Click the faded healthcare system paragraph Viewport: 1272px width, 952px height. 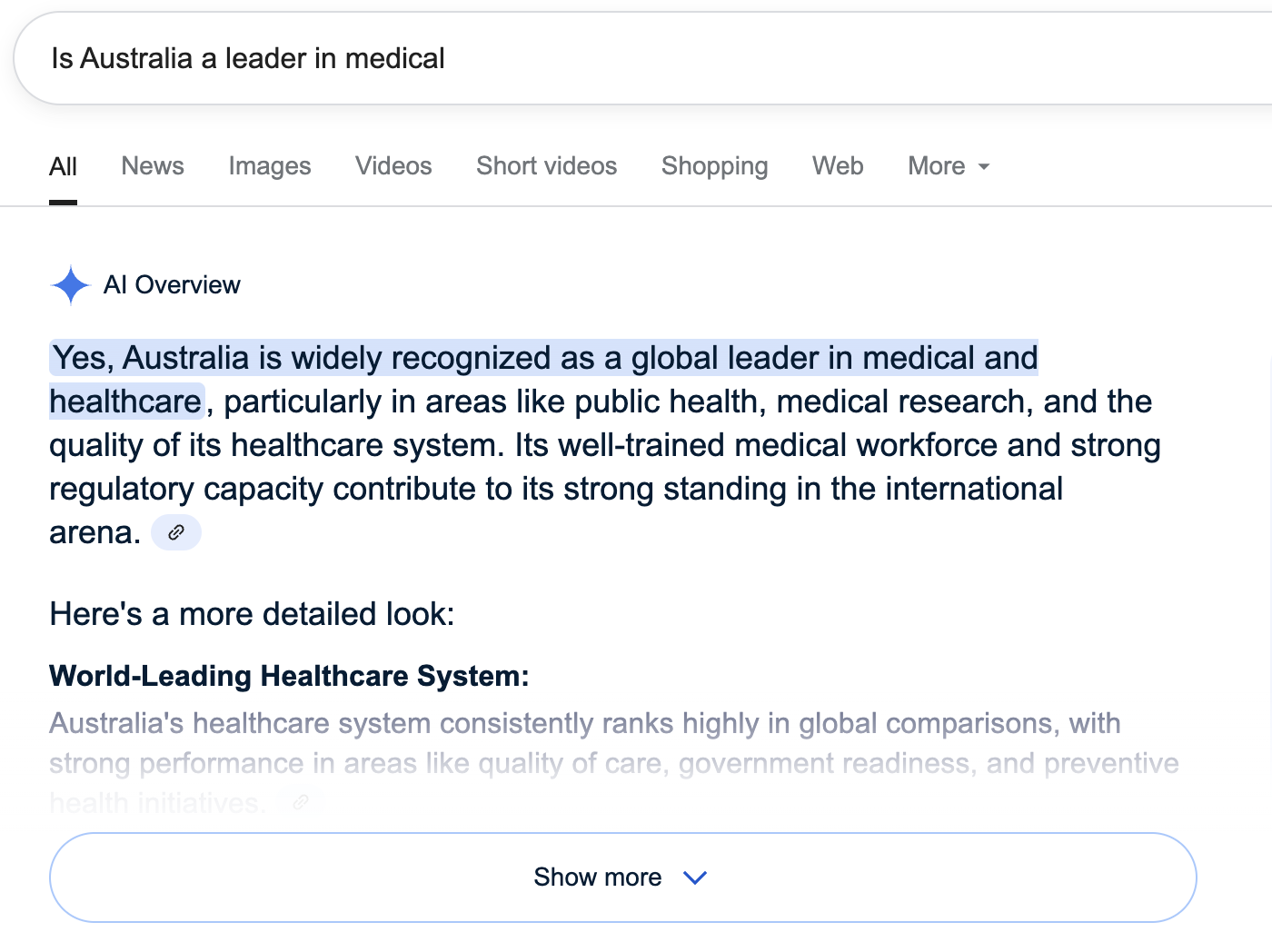[613, 763]
